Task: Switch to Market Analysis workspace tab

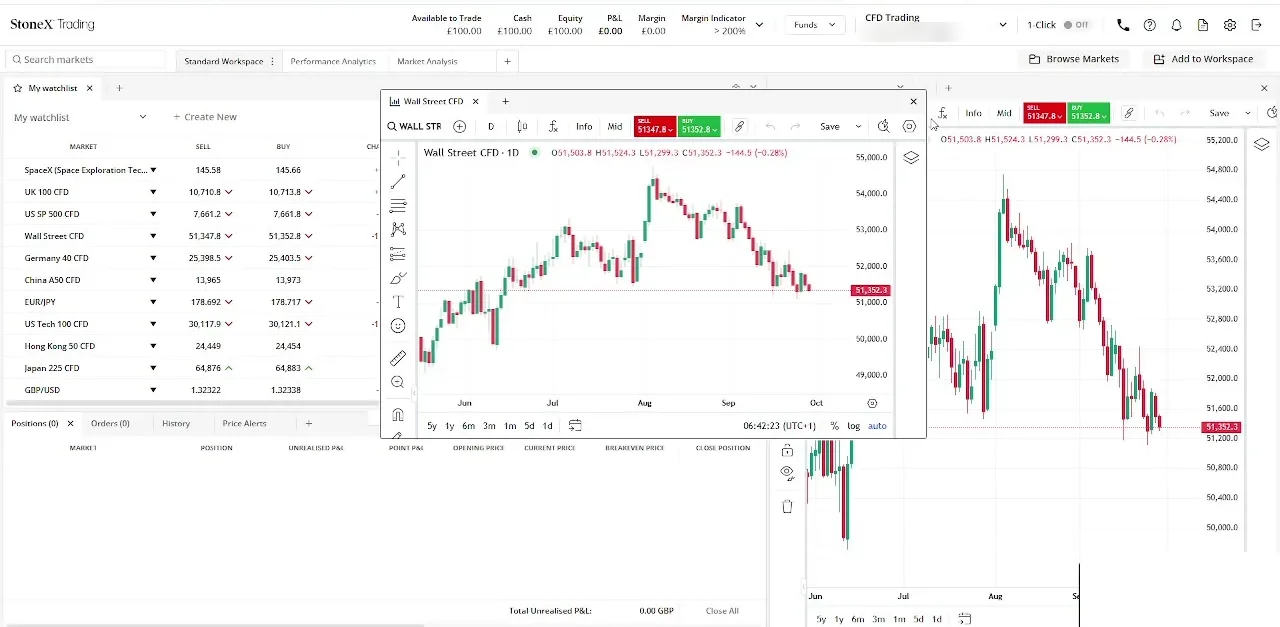Action: [x=427, y=61]
